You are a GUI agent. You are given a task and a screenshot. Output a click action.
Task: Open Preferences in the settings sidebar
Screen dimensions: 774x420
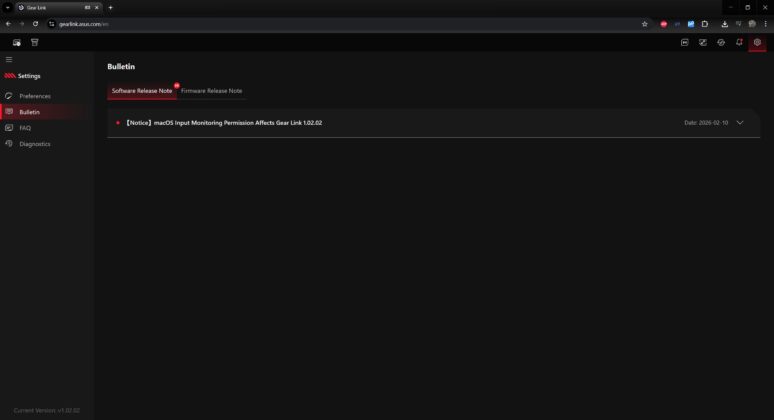[35, 96]
